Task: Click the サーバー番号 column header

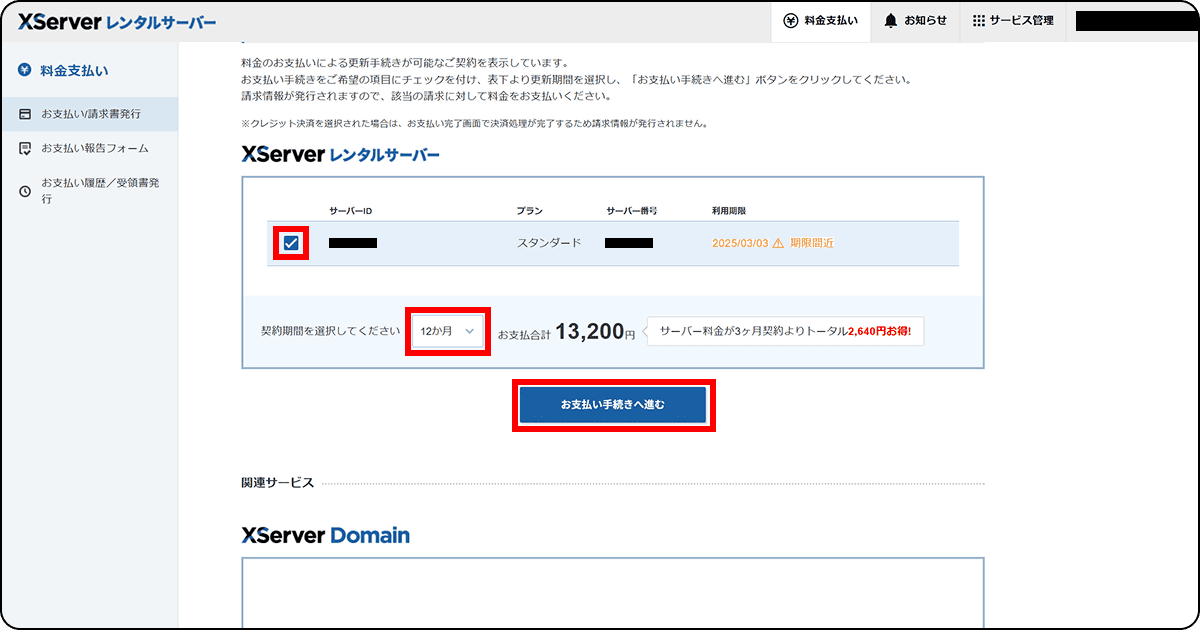Action: (631, 211)
